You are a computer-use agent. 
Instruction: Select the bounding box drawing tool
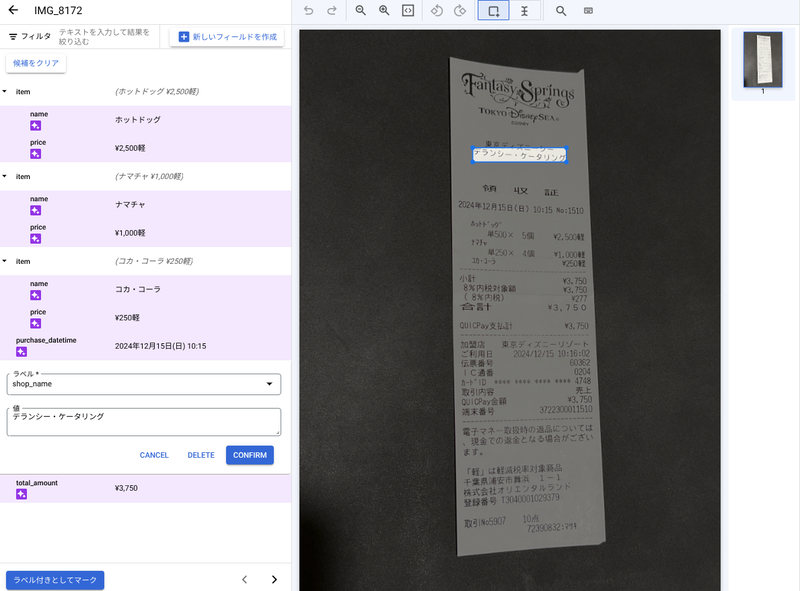[493, 11]
